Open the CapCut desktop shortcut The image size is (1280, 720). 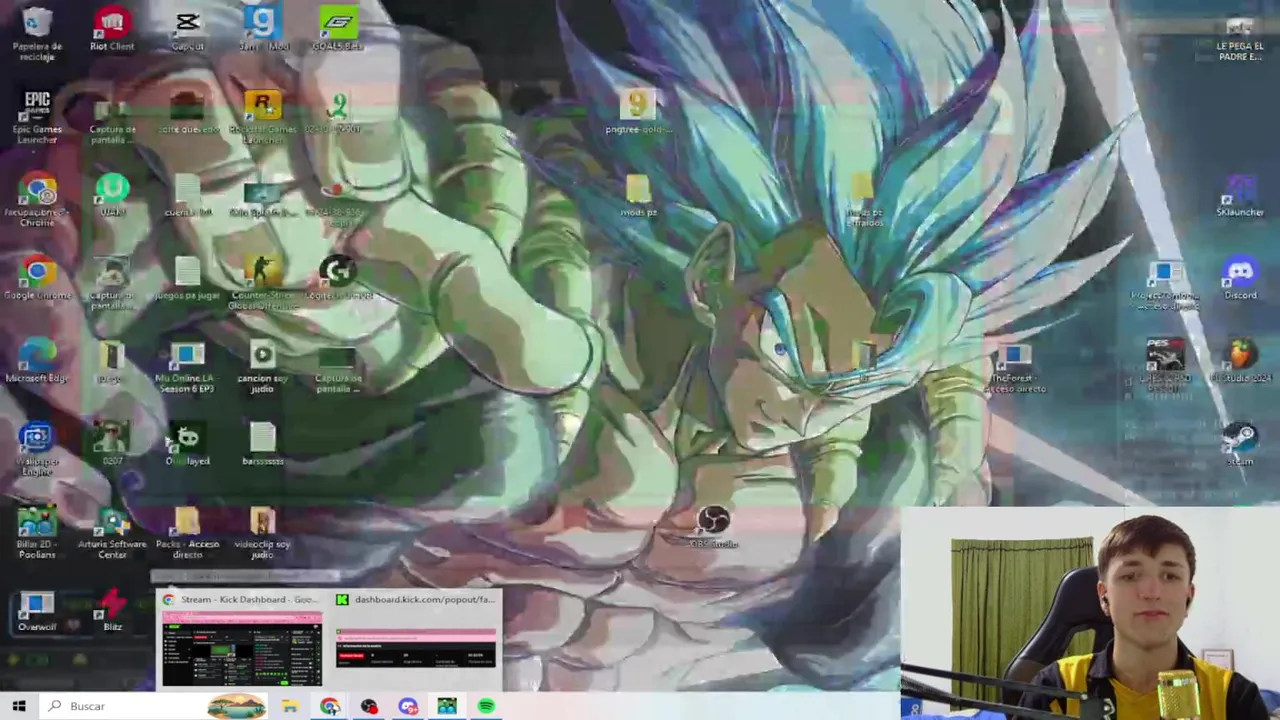pyautogui.click(x=187, y=30)
